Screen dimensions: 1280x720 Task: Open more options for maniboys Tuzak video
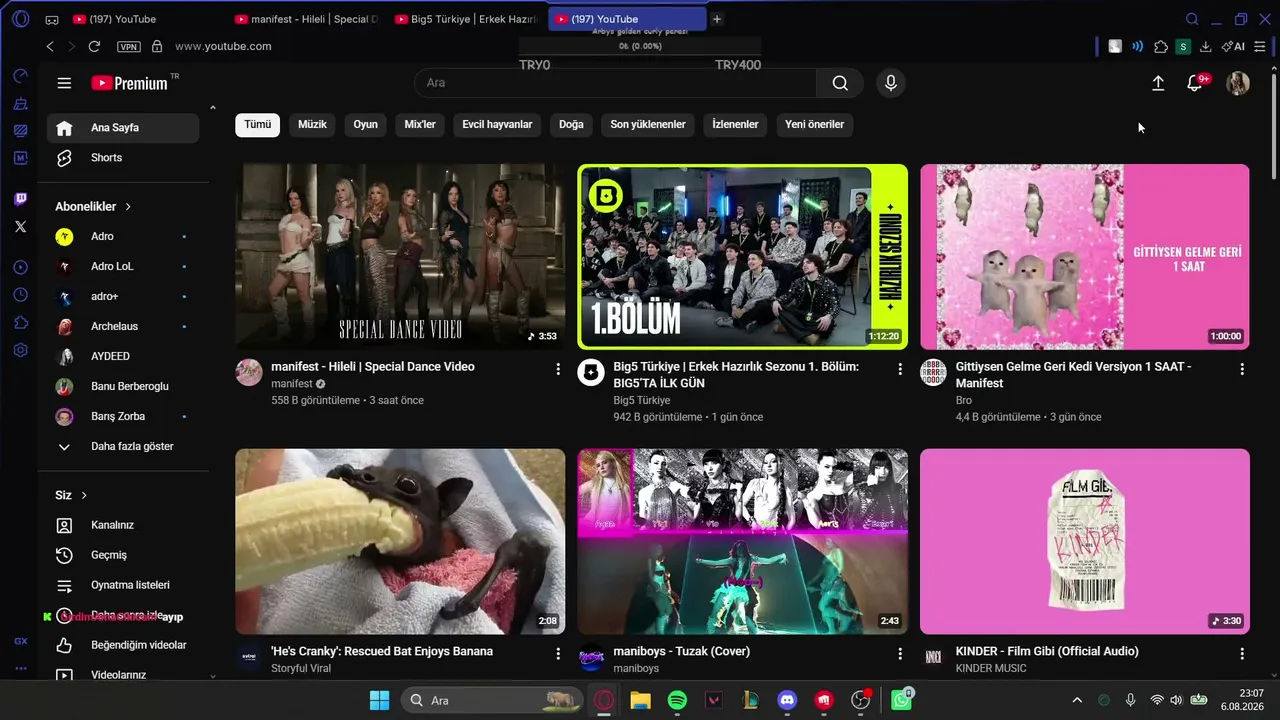pos(900,654)
